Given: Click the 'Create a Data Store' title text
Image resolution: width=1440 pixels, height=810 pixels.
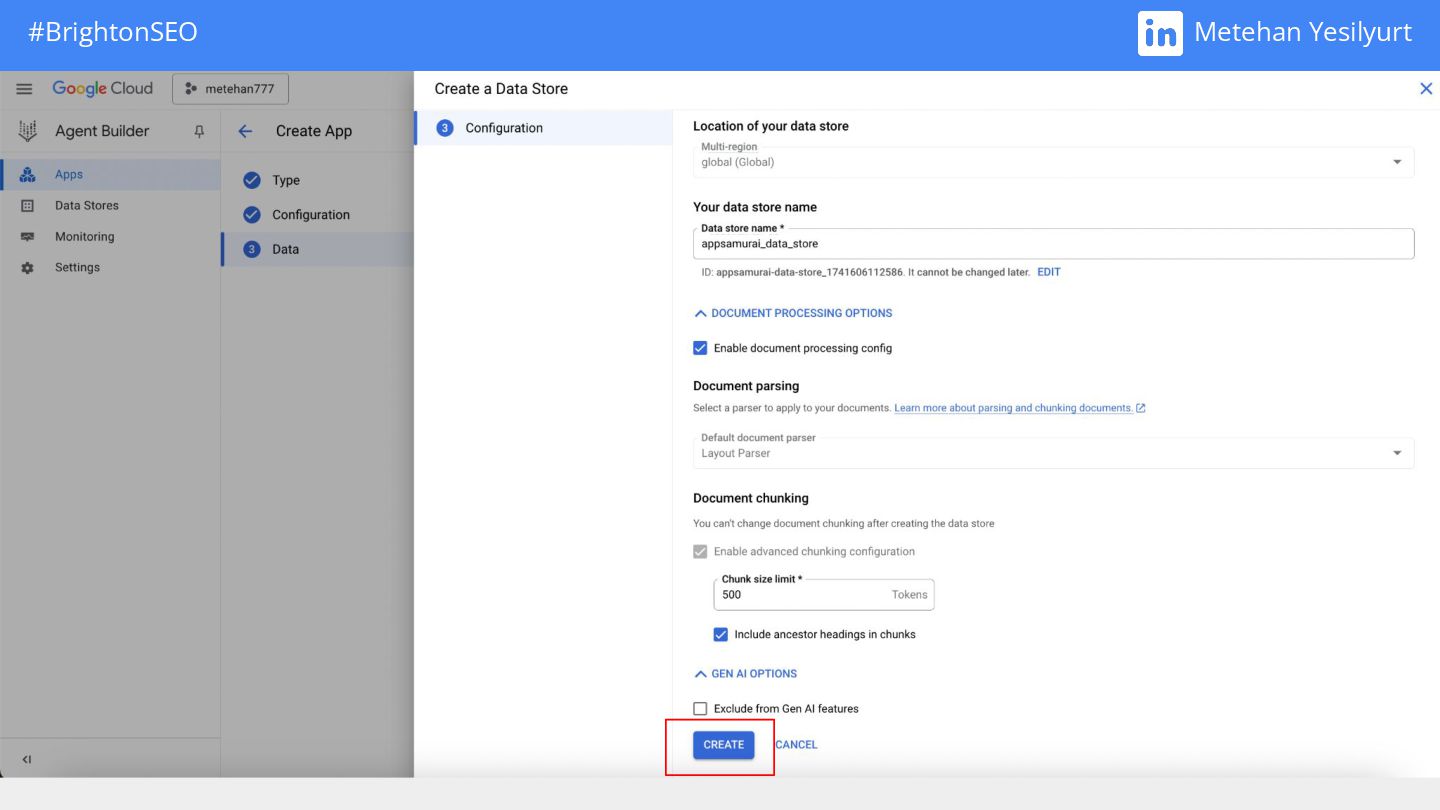Looking at the screenshot, I should [501, 89].
